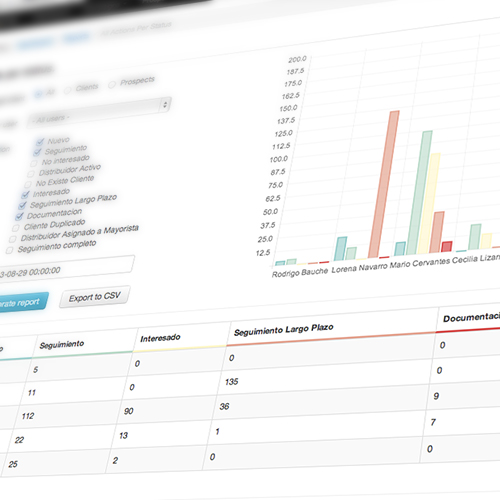Viewport: 500px width, 500px height.
Task: Enable Distribuidor Asignado a Mayorista checkbox
Action: point(13,239)
